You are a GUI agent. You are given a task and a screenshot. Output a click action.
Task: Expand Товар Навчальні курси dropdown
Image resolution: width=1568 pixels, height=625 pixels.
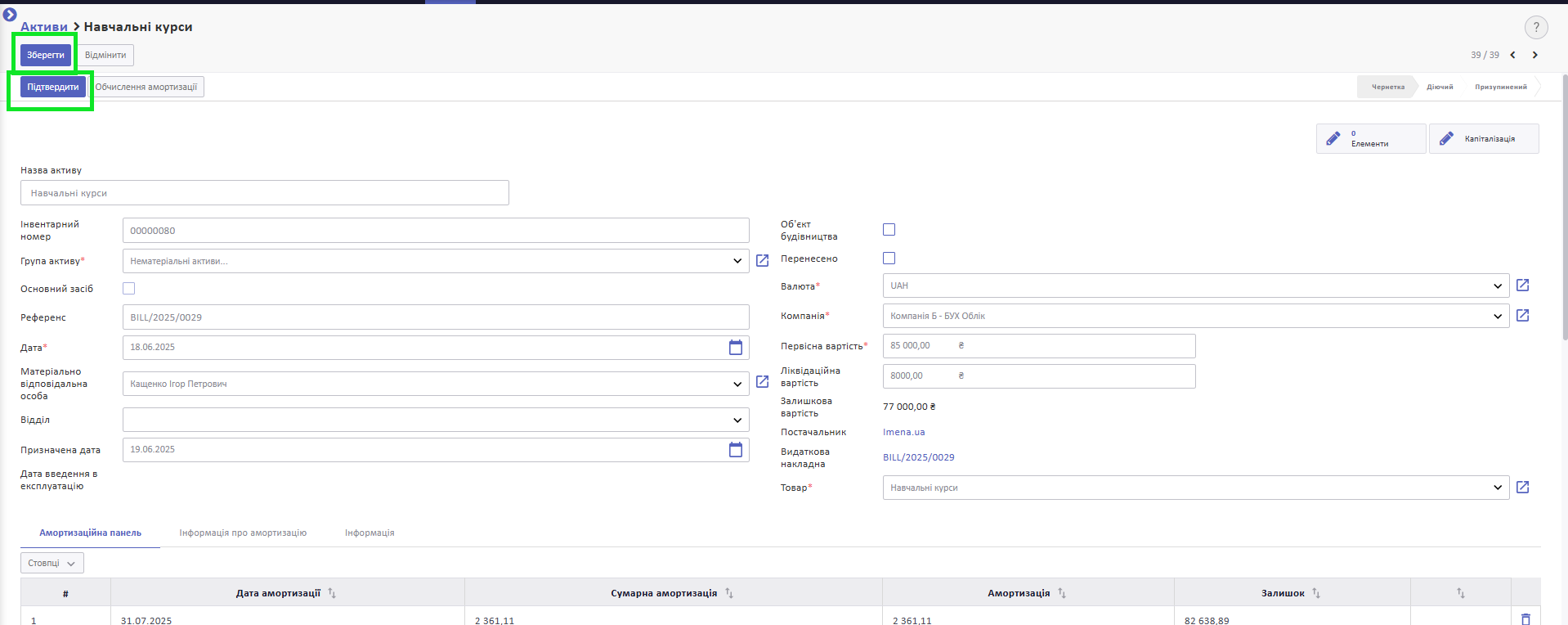tap(1498, 488)
